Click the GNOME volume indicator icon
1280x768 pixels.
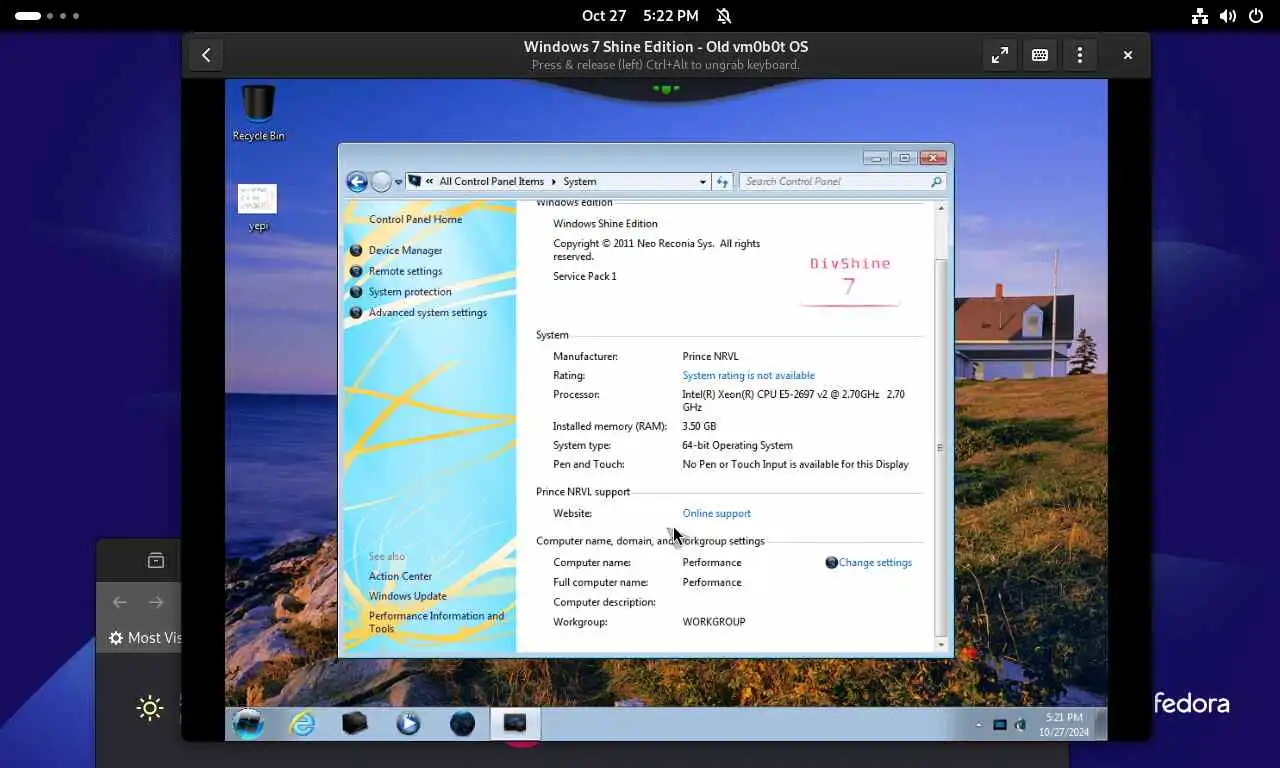tap(1228, 16)
